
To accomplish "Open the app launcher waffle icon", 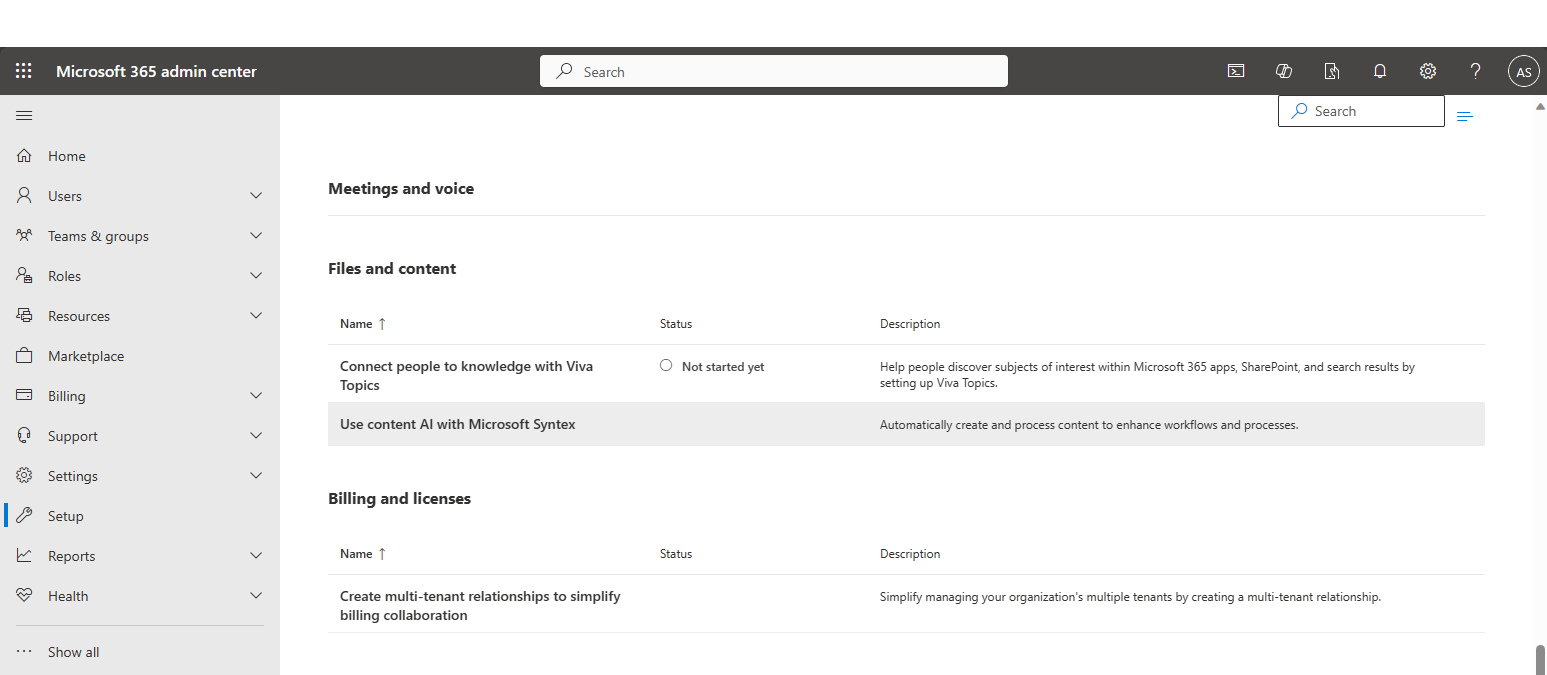I will point(24,71).
